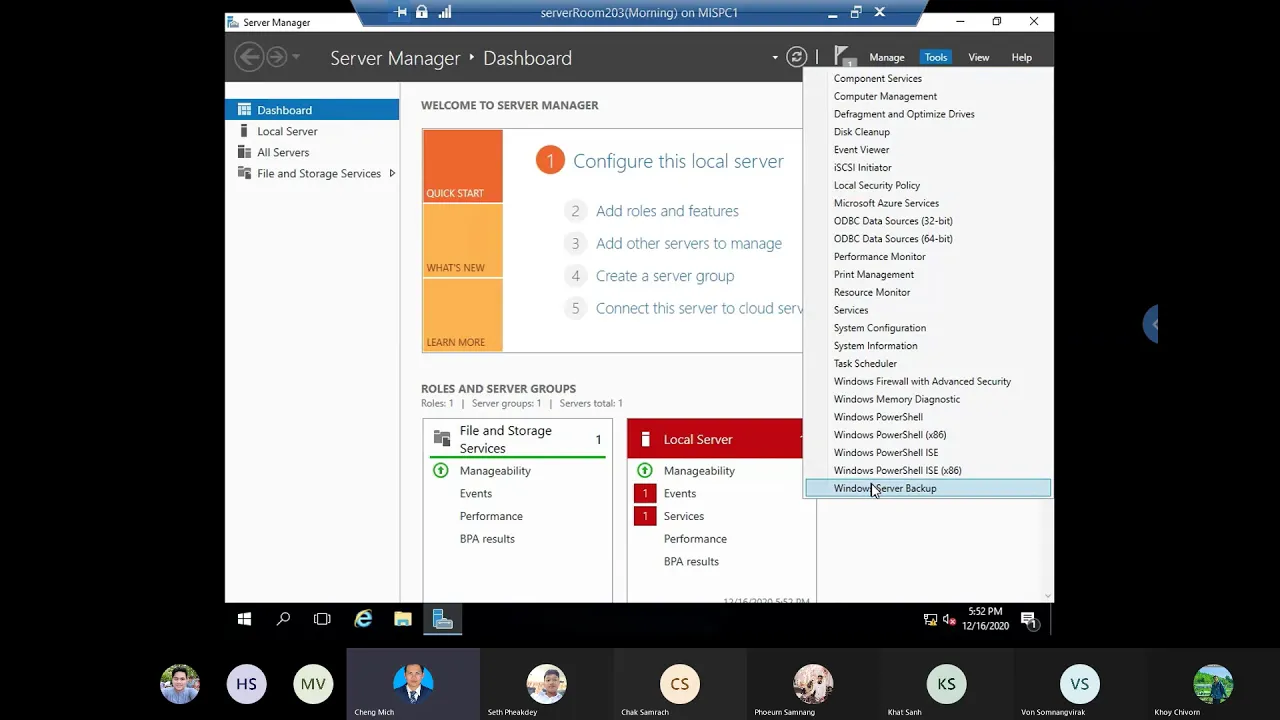Select the LEARN MORE tile
1280x720 pixels.
tap(462, 315)
